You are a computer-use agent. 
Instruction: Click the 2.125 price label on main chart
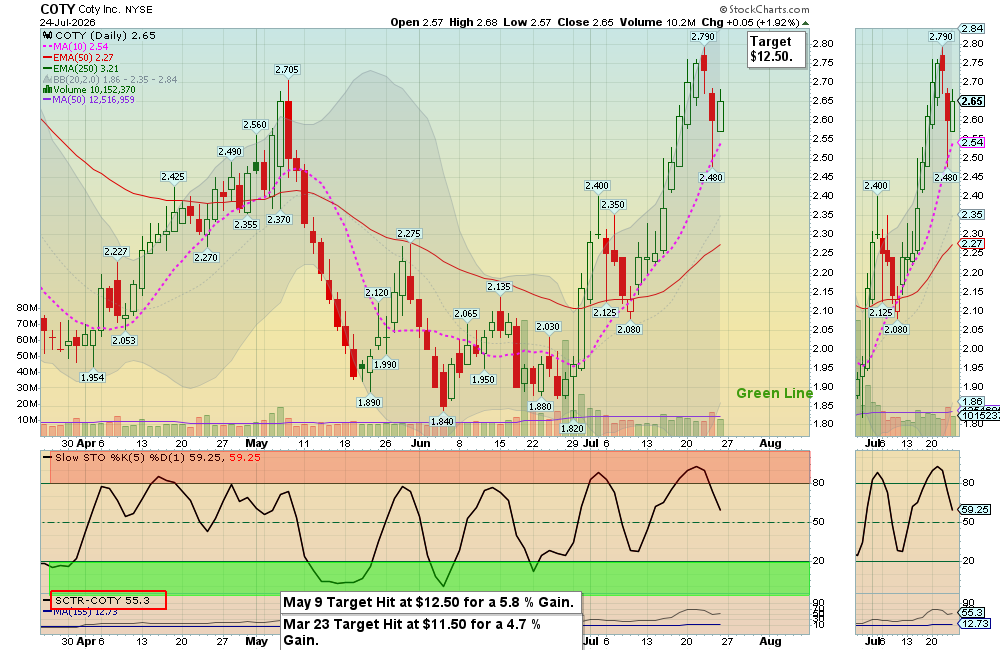tap(605, 313)
